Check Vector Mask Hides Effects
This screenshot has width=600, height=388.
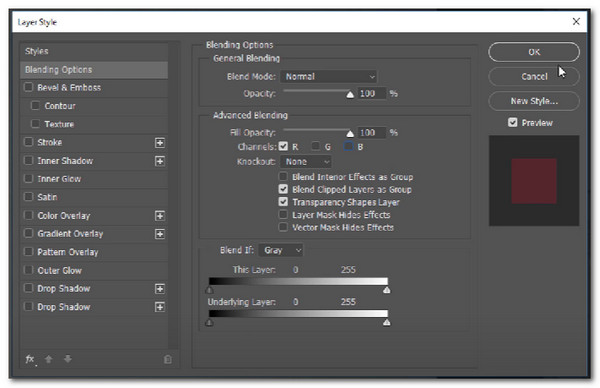tap(283, 227)
